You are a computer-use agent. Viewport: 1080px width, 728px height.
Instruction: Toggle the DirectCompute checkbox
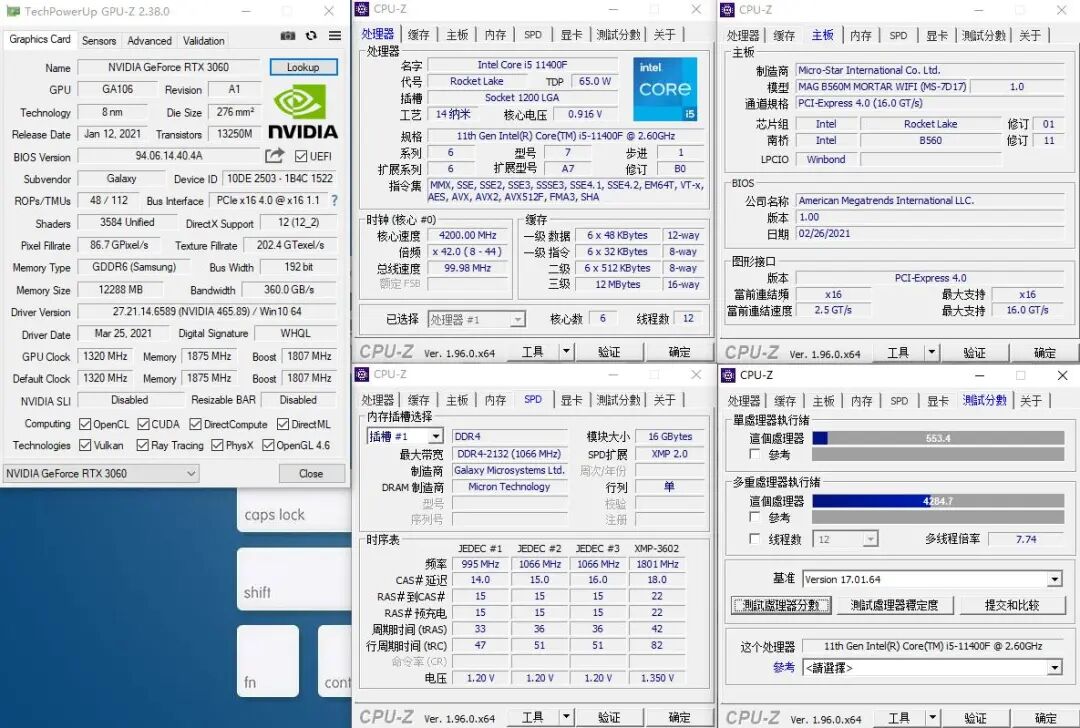point(195,424)
